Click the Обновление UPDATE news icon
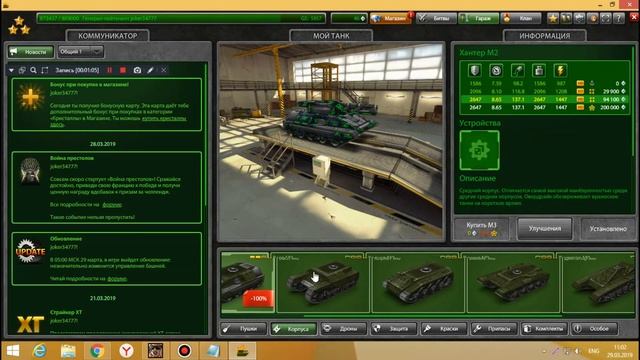The image size is (640, 360). pyautogui.click(x=30, y=251)
